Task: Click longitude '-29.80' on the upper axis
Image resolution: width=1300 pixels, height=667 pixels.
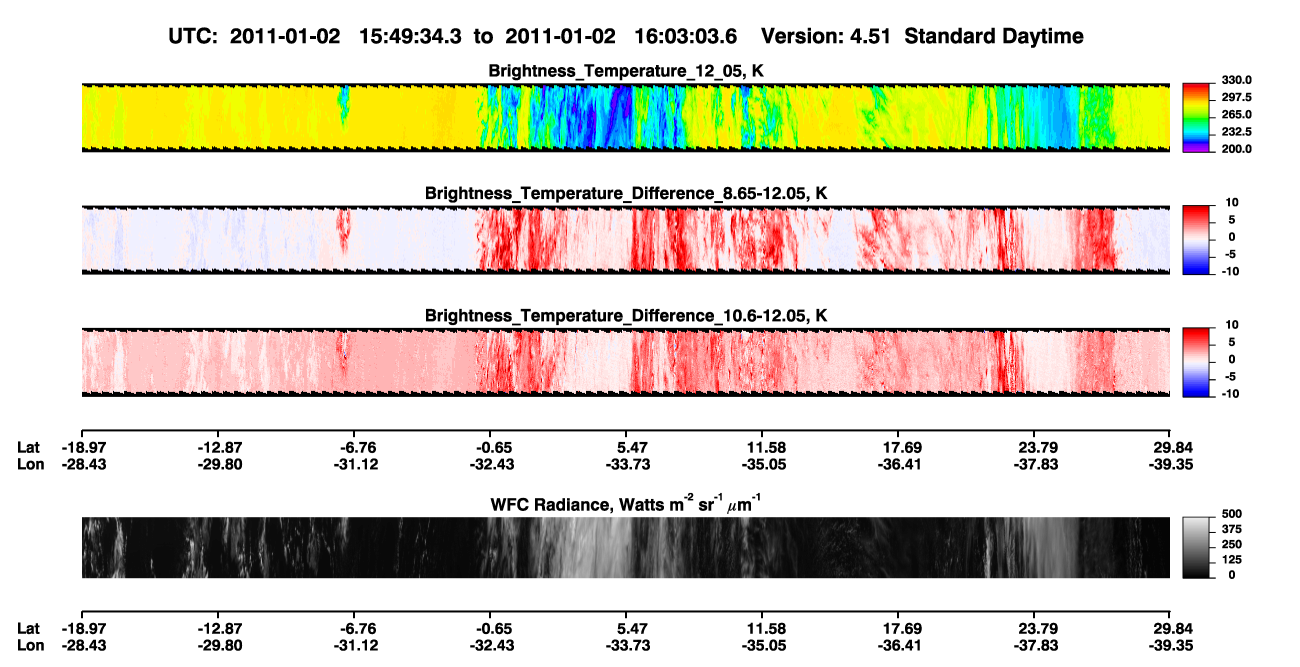Action: 216,463
